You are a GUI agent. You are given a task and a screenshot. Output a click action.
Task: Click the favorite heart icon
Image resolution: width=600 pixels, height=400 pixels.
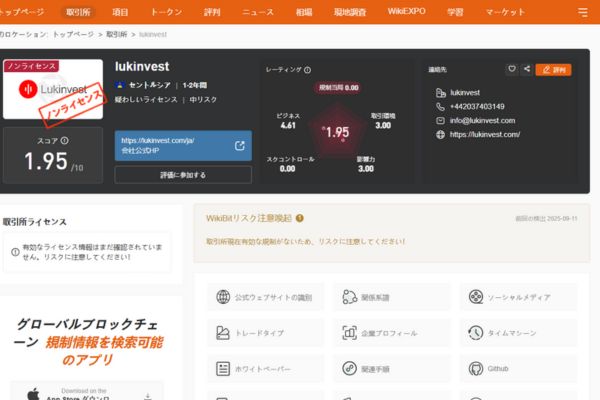(x=512, y=69)
